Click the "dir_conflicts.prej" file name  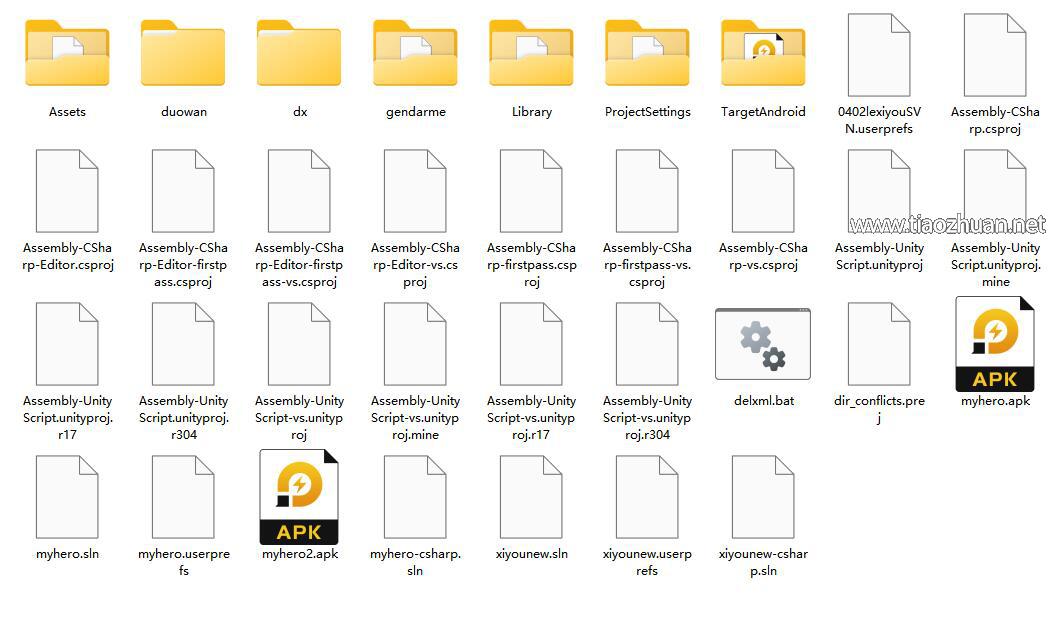click(879, 409)
